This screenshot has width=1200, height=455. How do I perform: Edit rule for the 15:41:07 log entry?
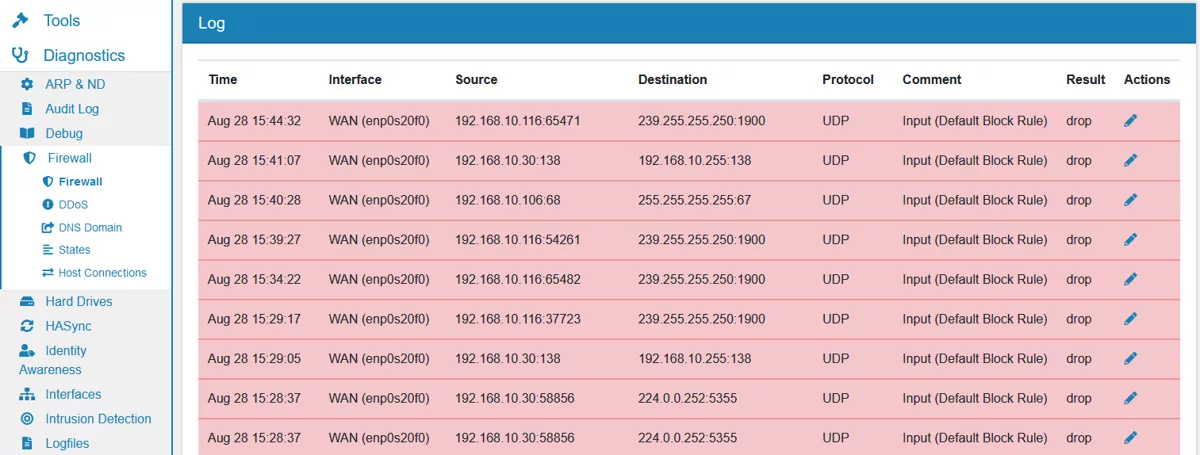1130,160
